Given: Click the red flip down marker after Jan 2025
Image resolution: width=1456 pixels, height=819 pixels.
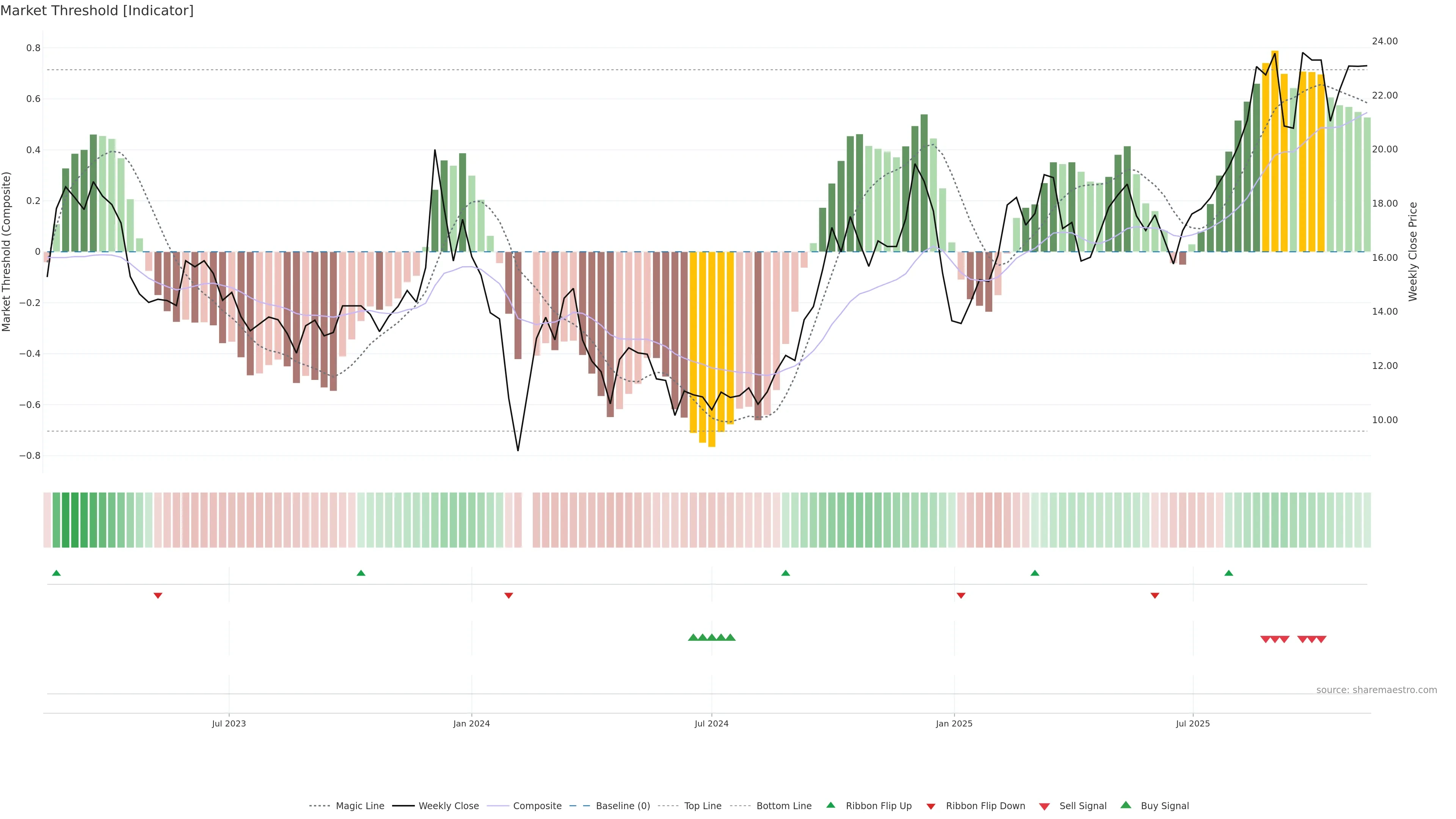Looking at the screenshot, I should point(961,595).
